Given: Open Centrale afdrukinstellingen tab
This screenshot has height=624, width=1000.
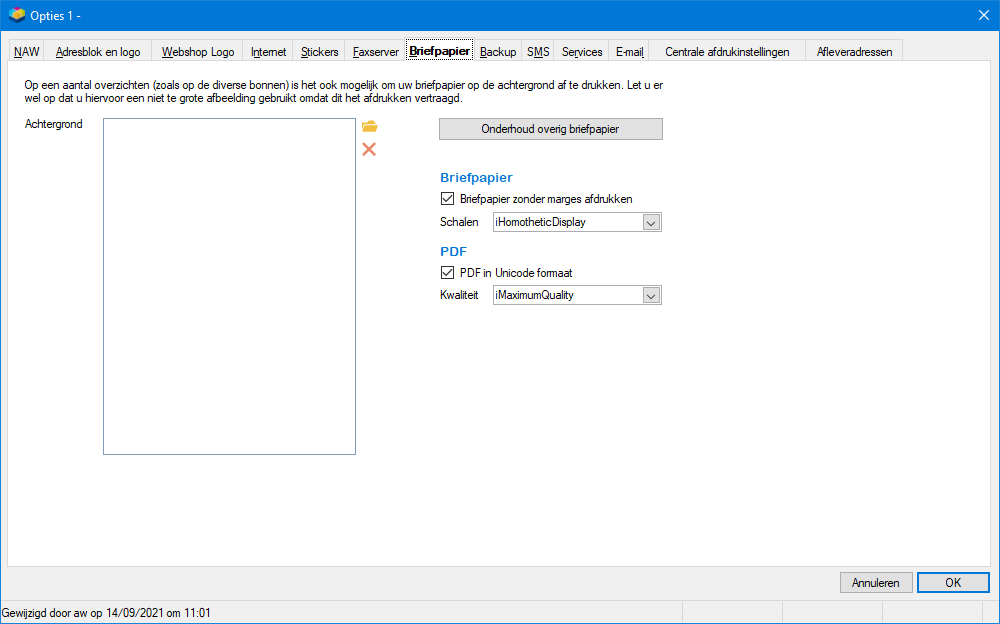Looking at the screenshot, I should [x=727, y=52].
